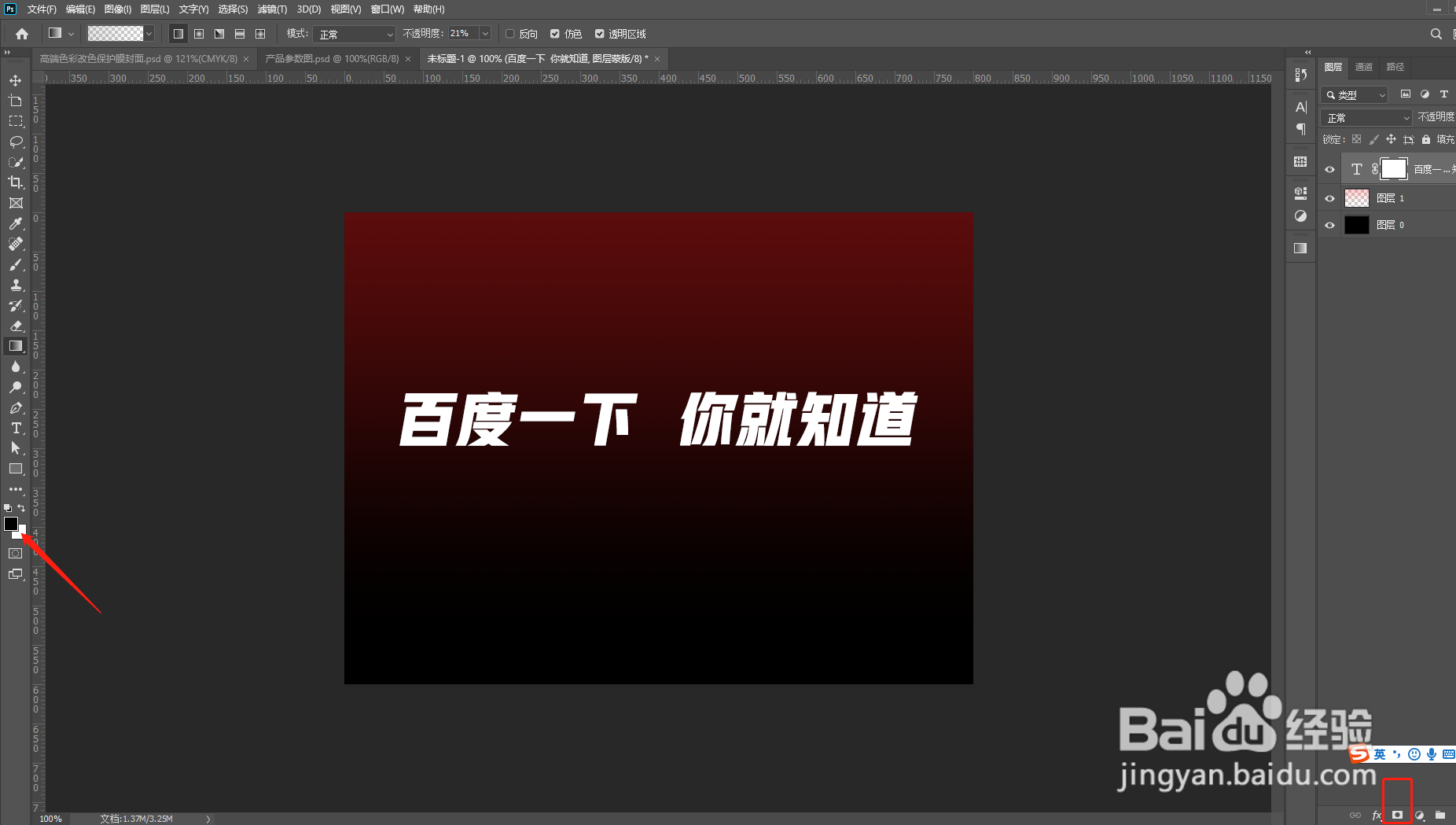The image size is (1456, 825).
Task: Select the Lasso tool
Action: pos(15,142)
